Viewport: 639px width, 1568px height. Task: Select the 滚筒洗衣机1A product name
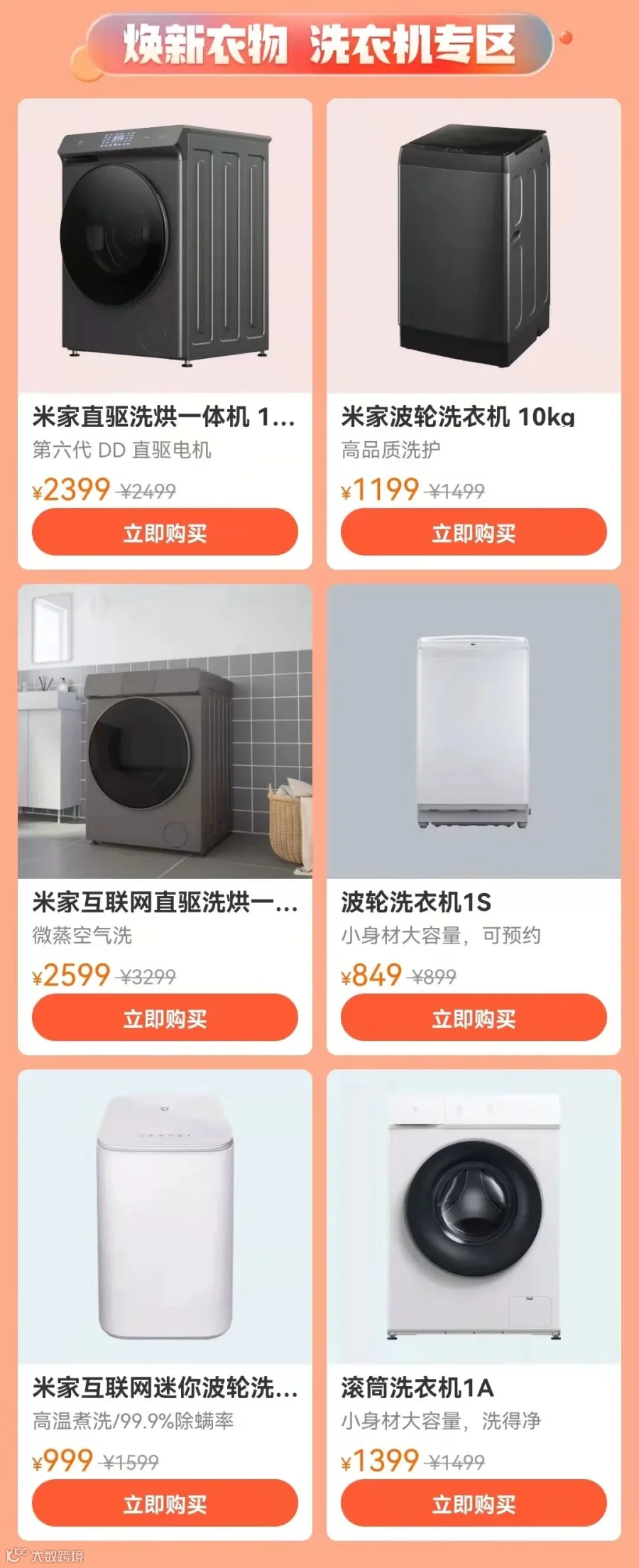click(417, 1388)
